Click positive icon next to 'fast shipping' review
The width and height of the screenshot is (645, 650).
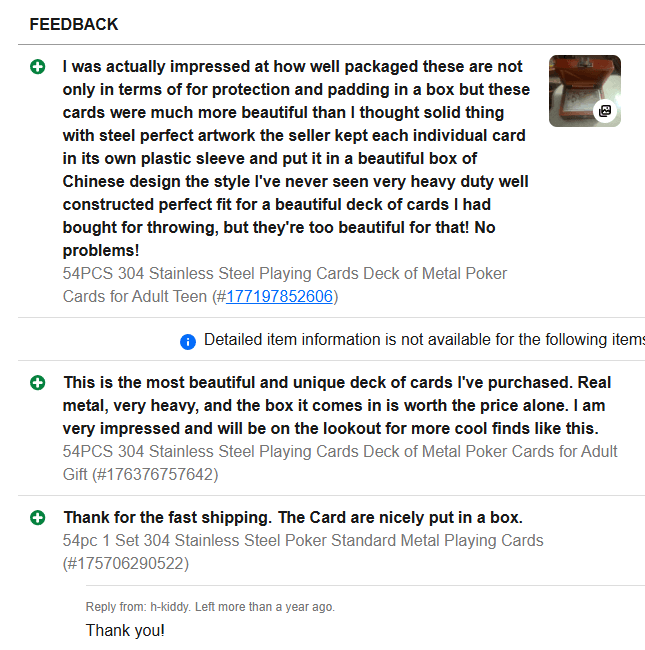pyautogui.click(x=38, y=518)
